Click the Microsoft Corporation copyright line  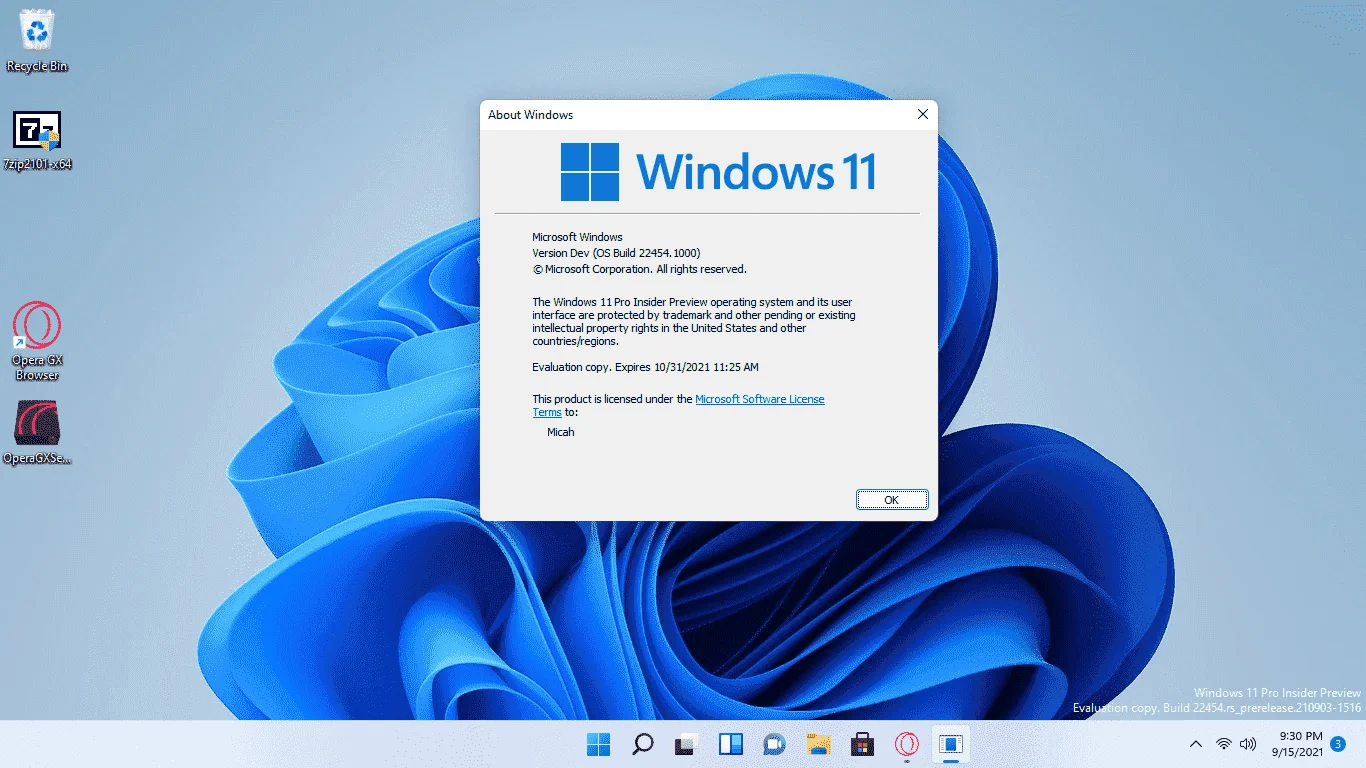pos(639,269)
